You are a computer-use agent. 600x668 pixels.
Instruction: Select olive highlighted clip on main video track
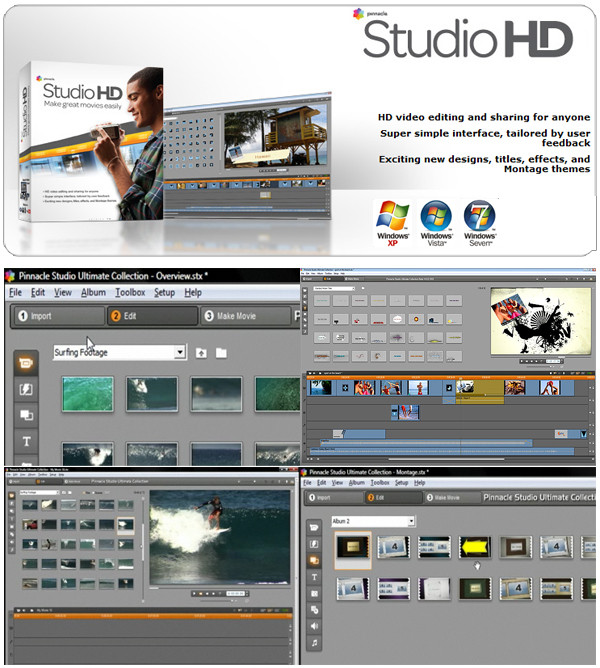pos(480,388)
